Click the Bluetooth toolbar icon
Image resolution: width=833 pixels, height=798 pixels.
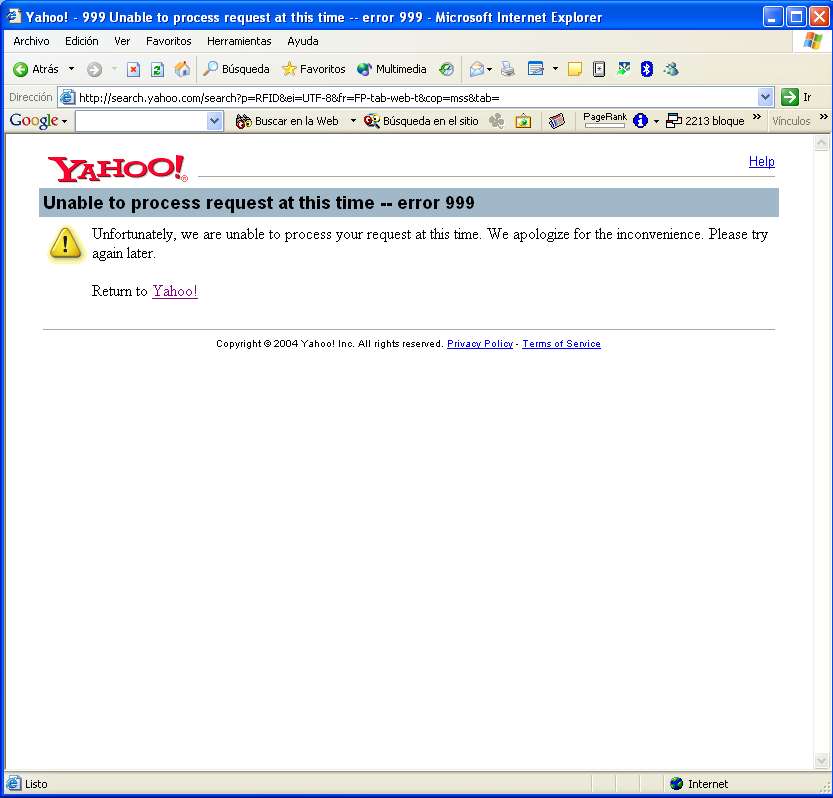[647, 69]
